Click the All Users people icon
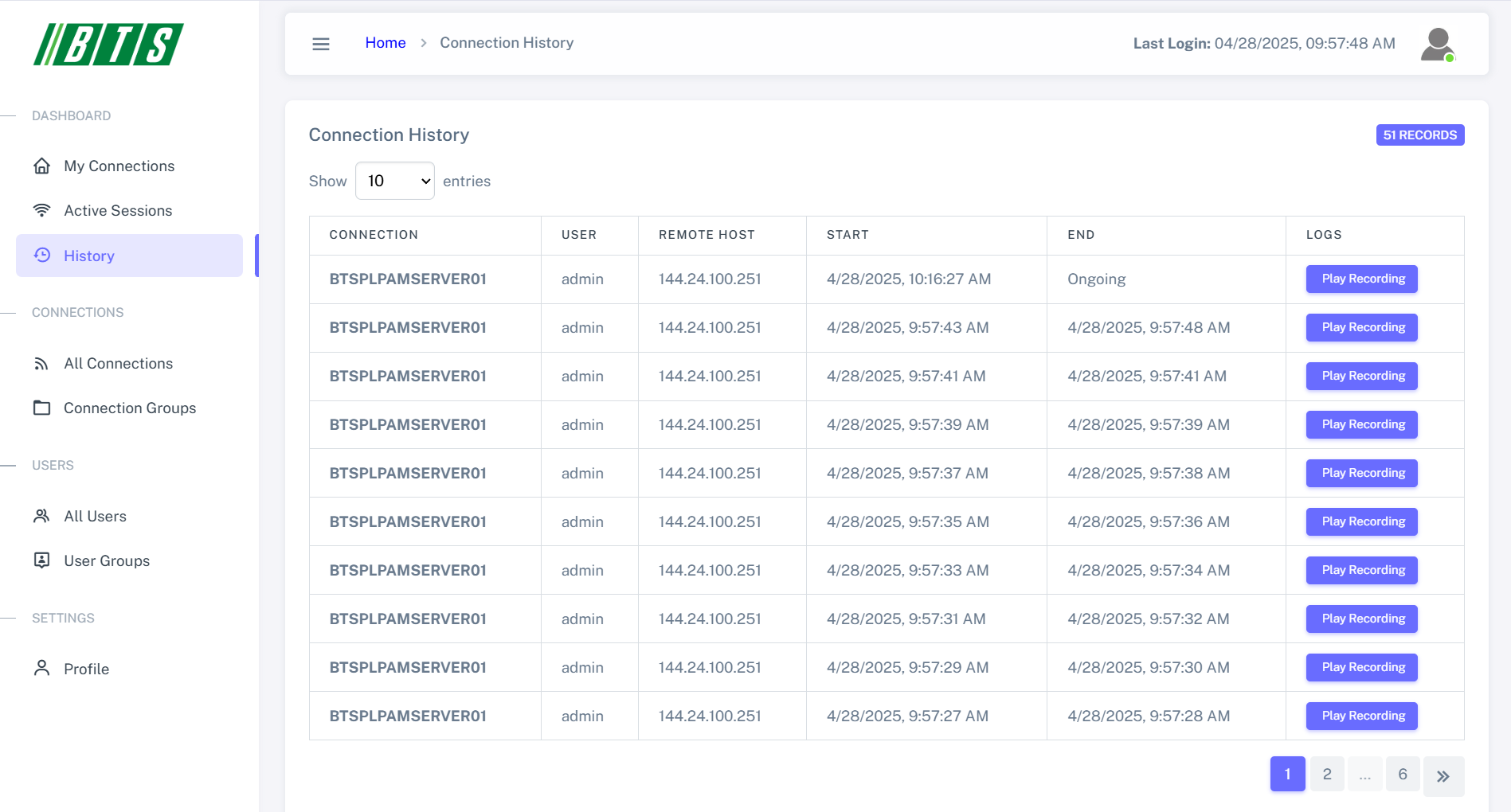Viewport: 1511px width, 812px height. pos(41,516)
